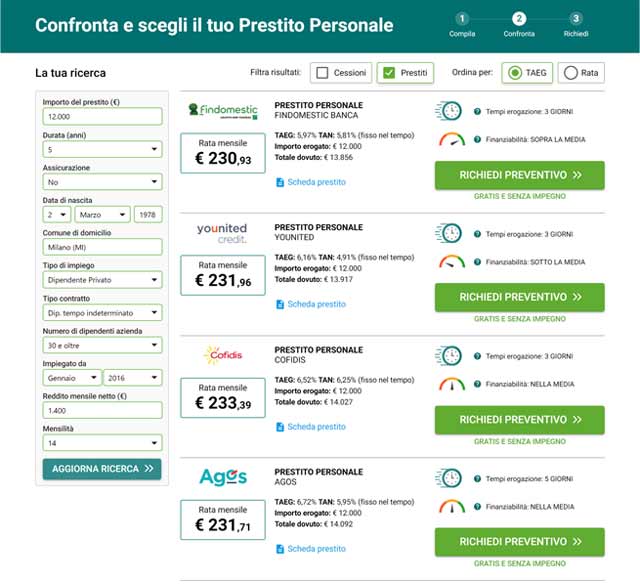This screenshot has width=640, height=588.
Task: Click the Younited financing gauge icon
Action: point(451,262)
